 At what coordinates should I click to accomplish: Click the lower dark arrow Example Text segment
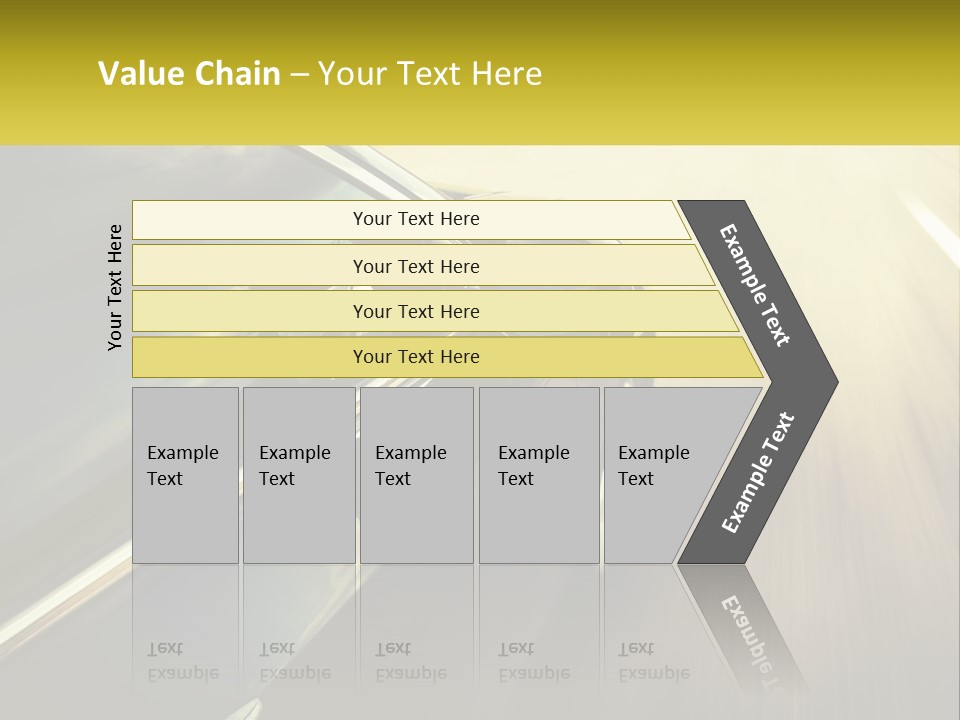coord(757,472)
